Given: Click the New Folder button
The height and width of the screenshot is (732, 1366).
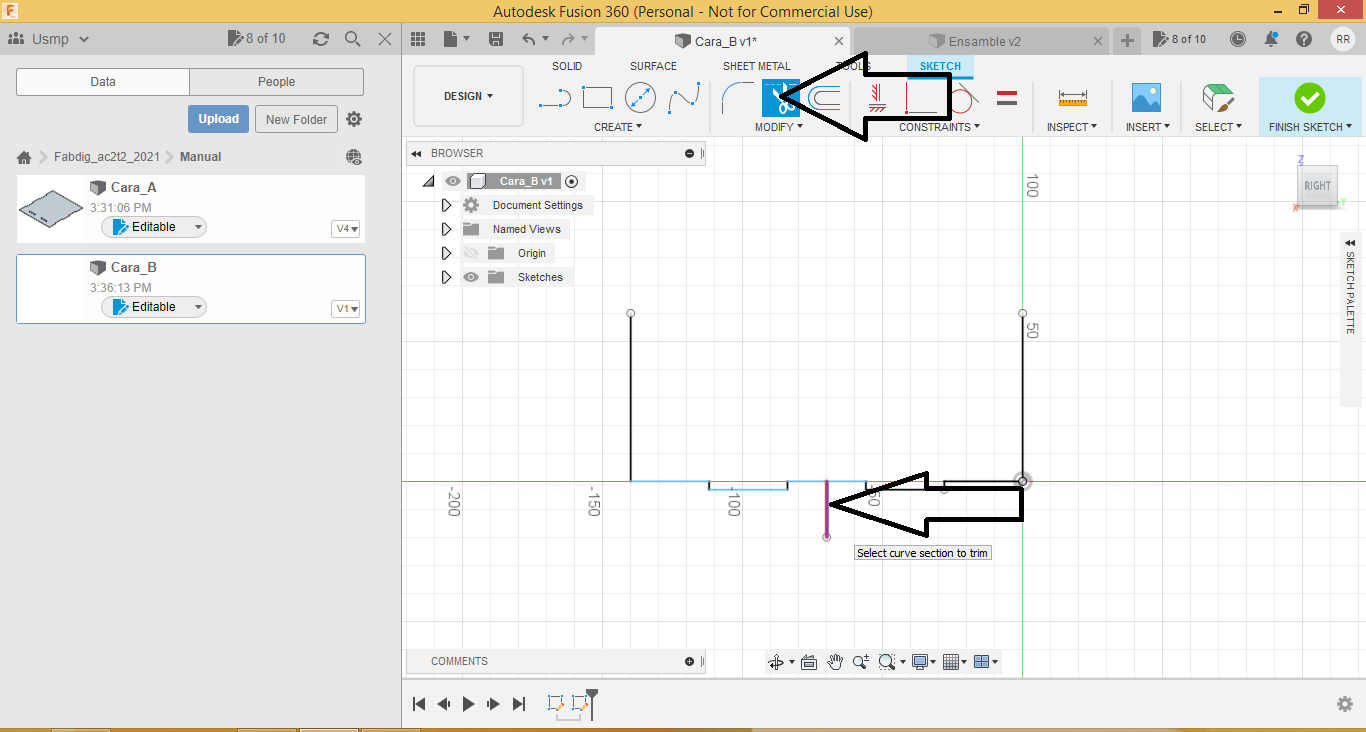Looking at the screenshot, I should tap(297, 119).
